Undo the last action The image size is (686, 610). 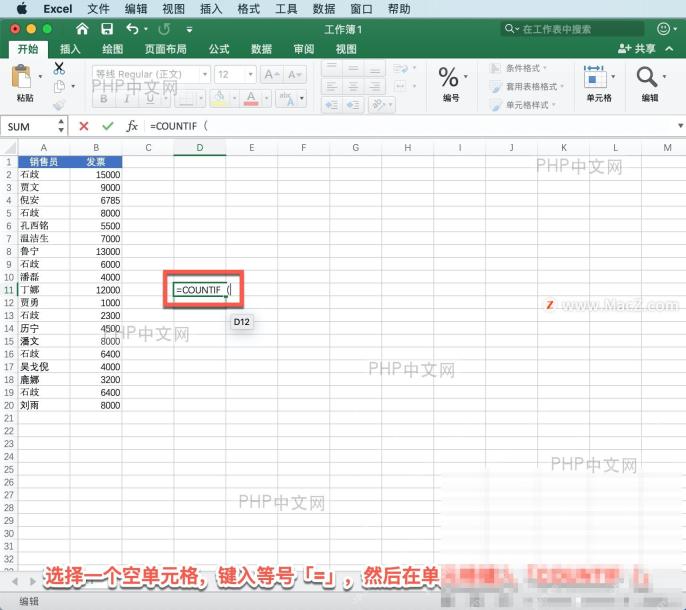tap(132, 29)
